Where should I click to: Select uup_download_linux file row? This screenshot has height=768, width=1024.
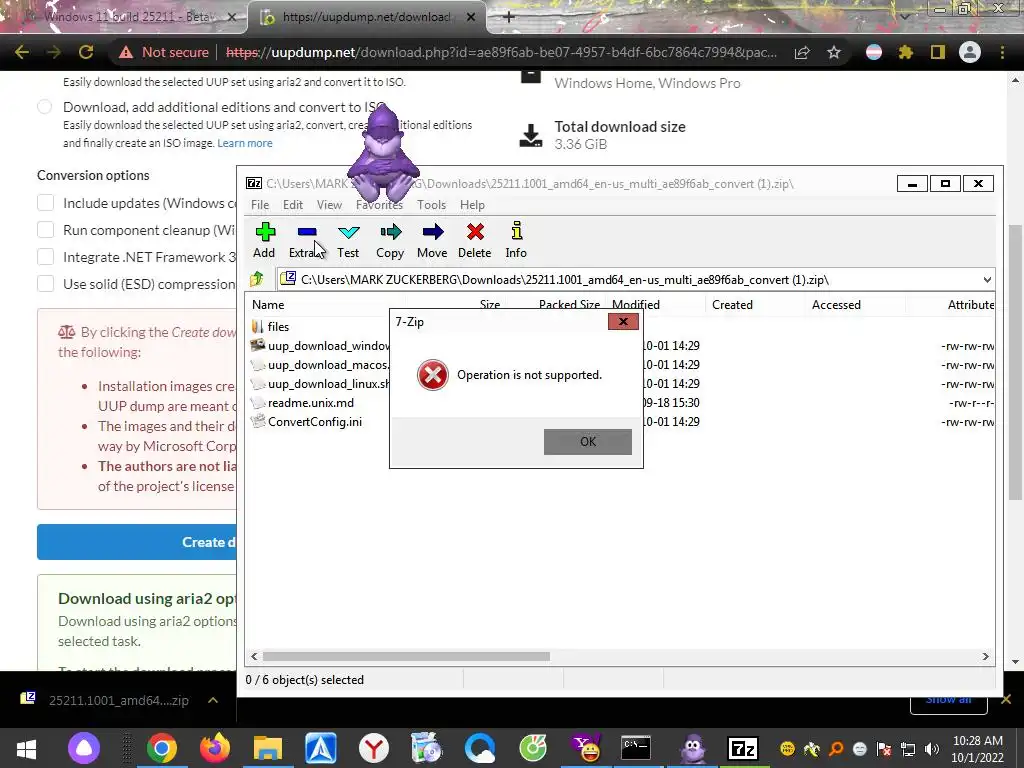(319, 383)
